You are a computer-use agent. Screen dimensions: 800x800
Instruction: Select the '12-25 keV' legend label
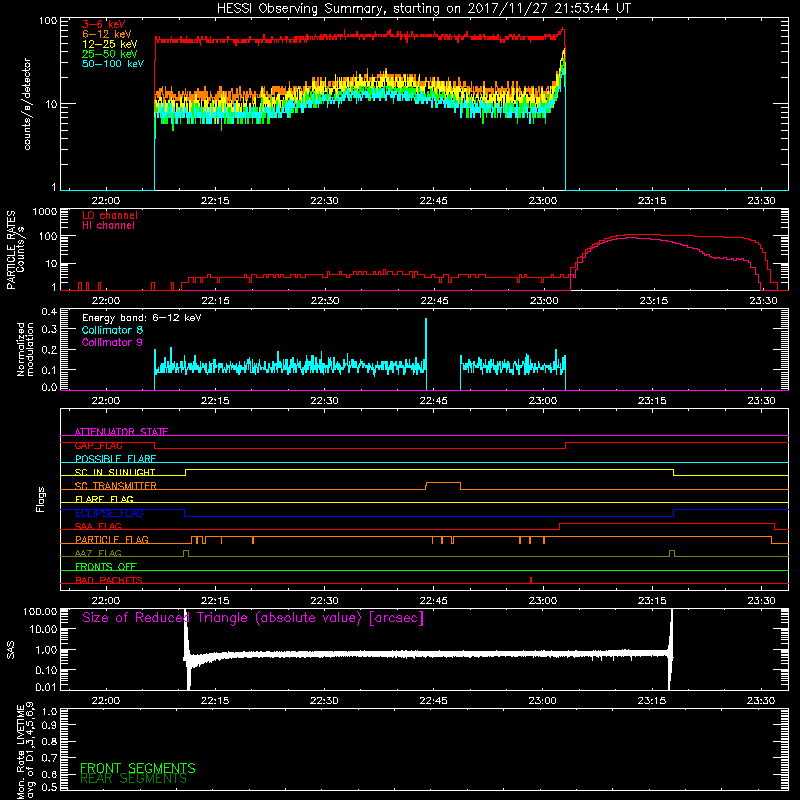click(109, 44)
